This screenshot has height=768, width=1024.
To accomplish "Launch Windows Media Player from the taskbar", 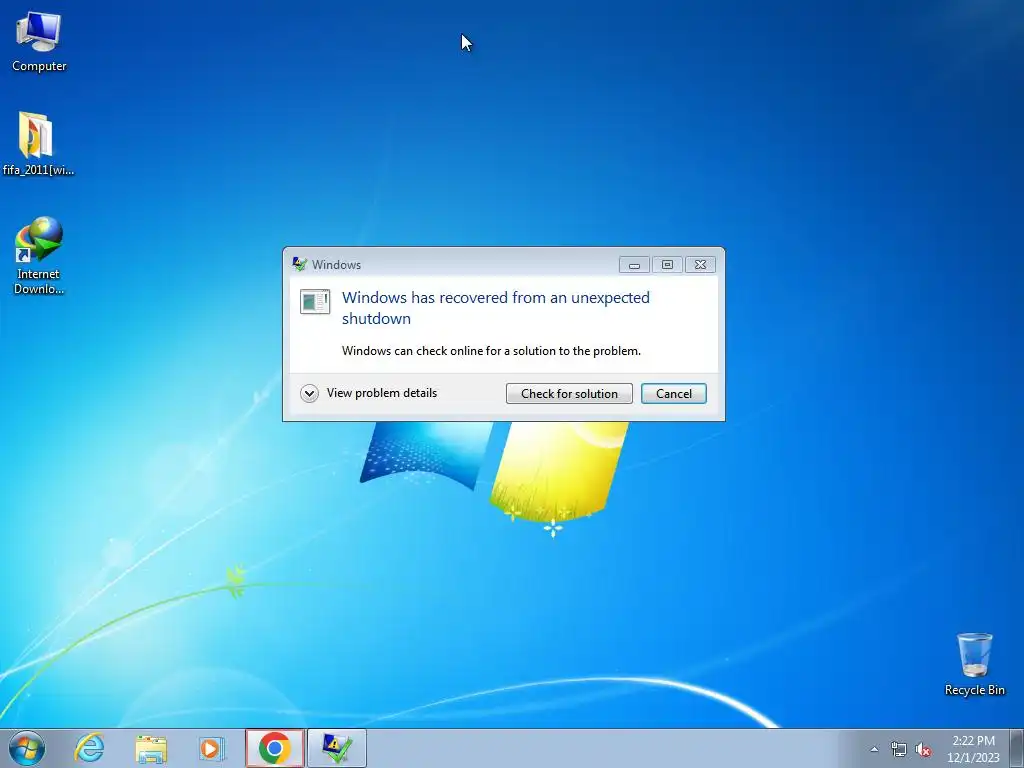I will (211, 748).
